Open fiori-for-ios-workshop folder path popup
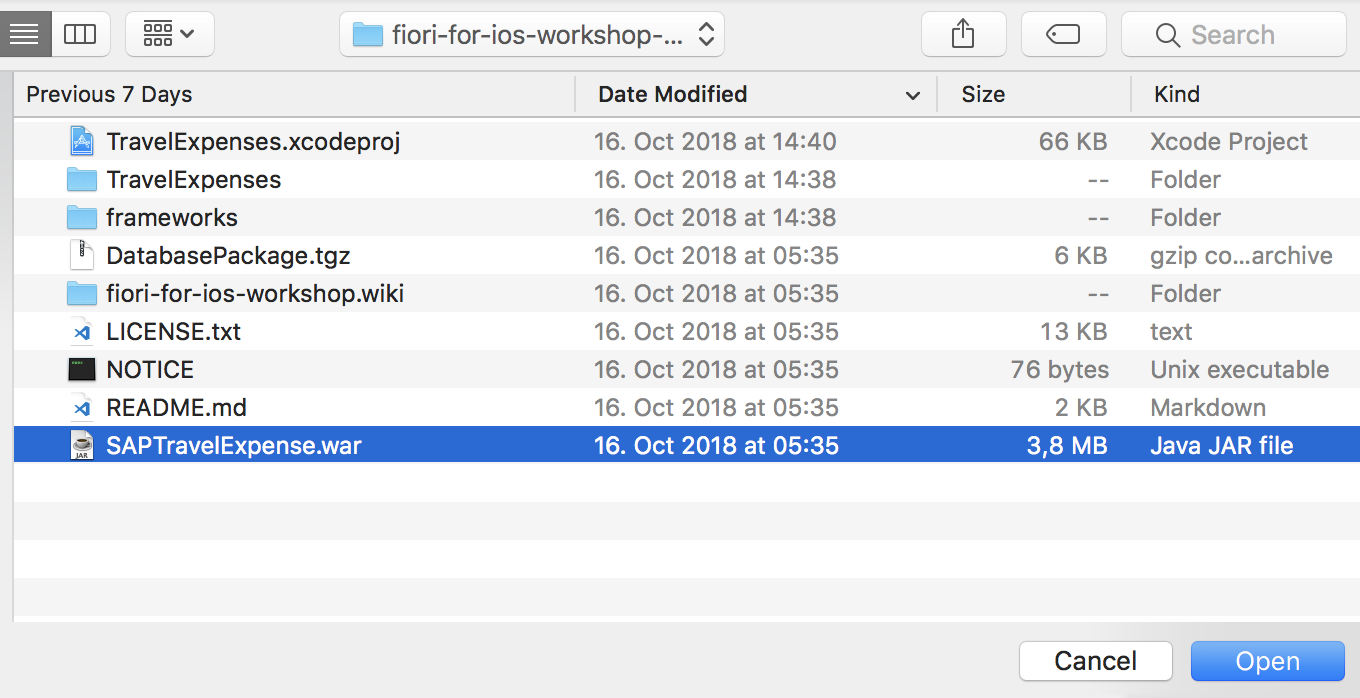Viewport: 1360px width, 698px height. tap(532, 35)
